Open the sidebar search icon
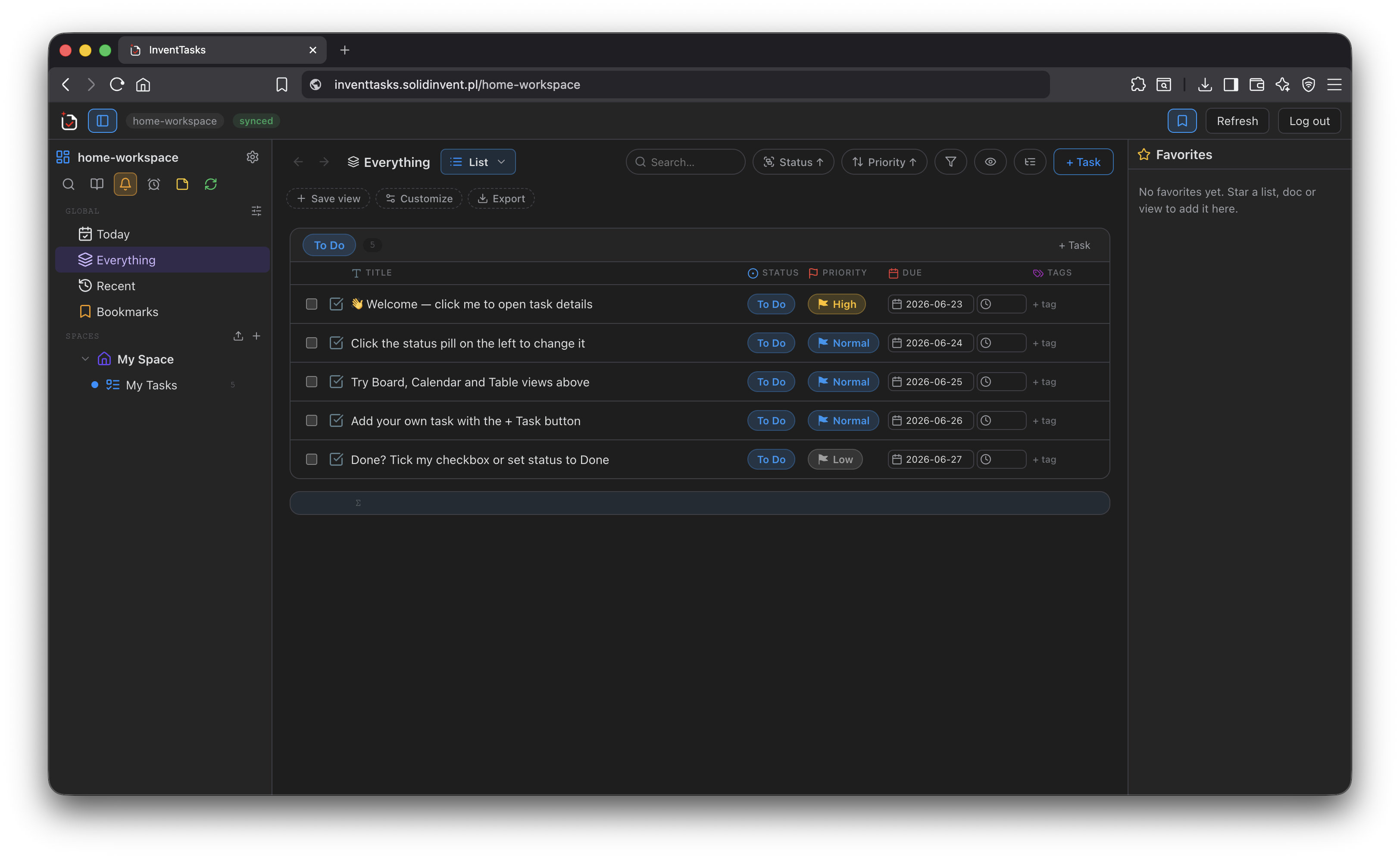The image size is (1400, 859). [68, 184]
